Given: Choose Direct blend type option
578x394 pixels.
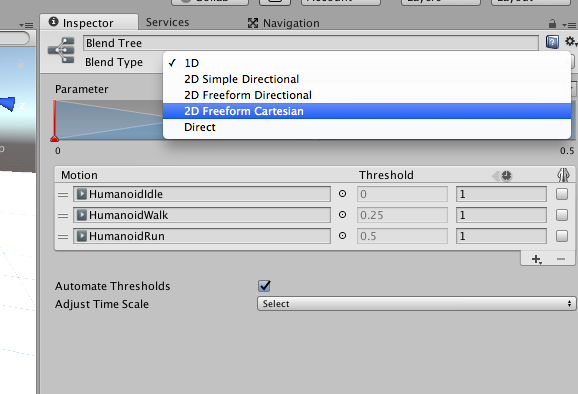Looking at the screenshot, I should coord(367,127).
